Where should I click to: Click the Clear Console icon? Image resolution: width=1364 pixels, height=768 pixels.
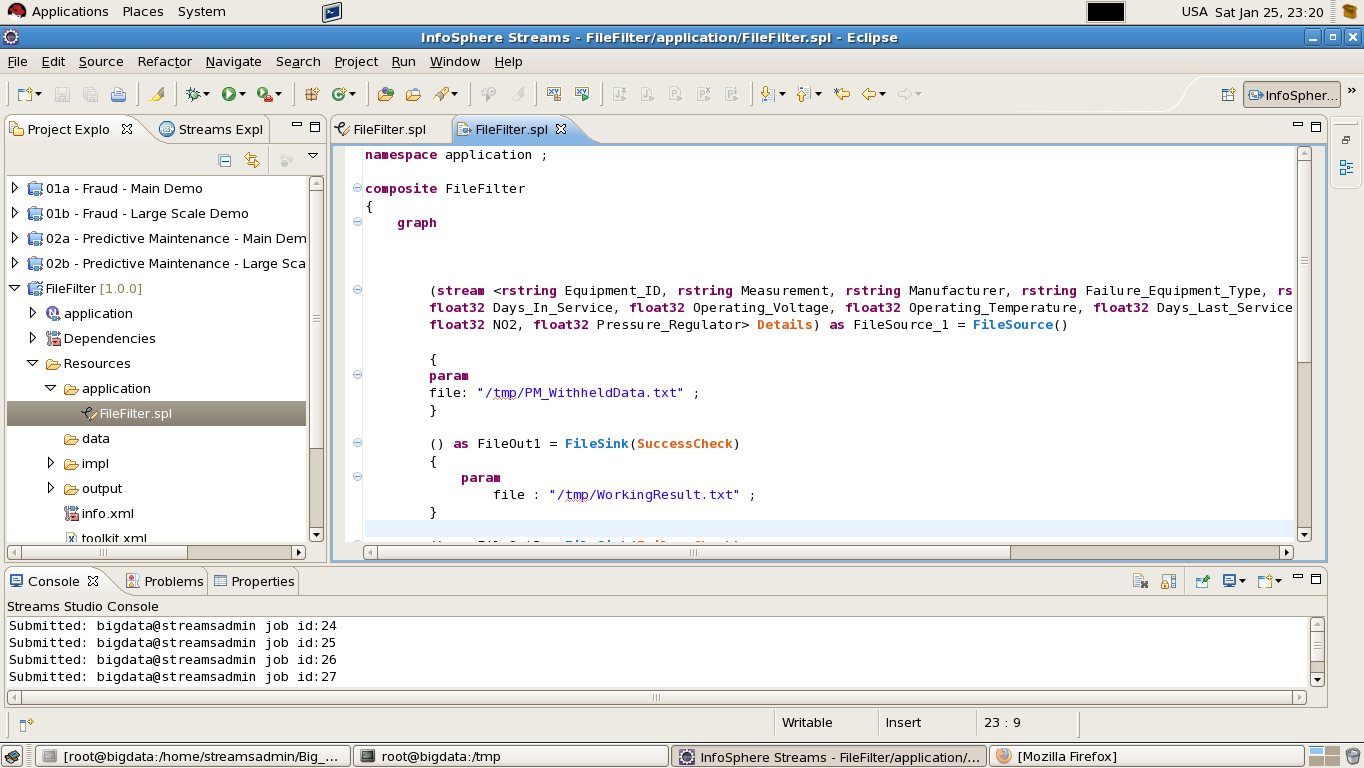(x=1140, y=581)
